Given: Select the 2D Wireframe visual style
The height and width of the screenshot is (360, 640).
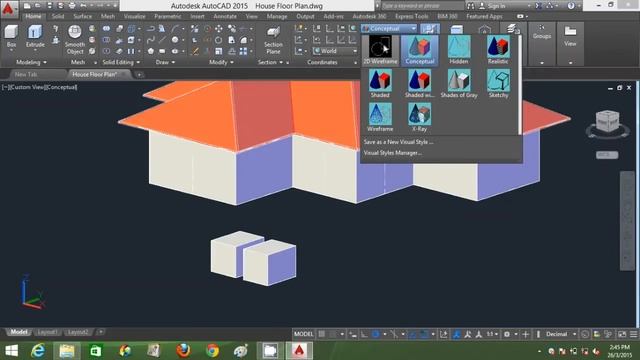Looking at the screenshot, I should click(x=380, y=50).
